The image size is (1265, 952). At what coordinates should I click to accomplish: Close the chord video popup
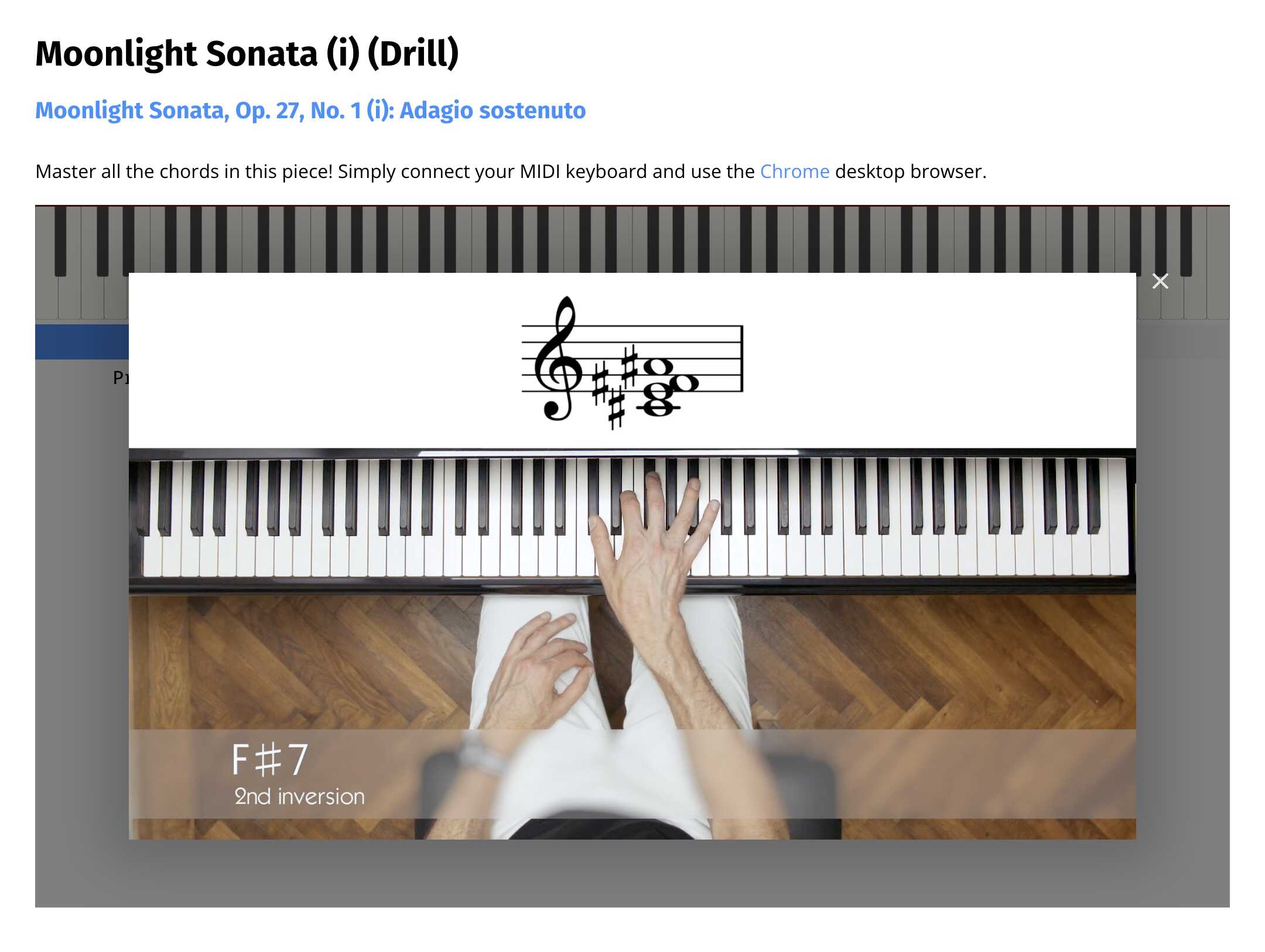pyautogui.click(x=1160, y=281)
